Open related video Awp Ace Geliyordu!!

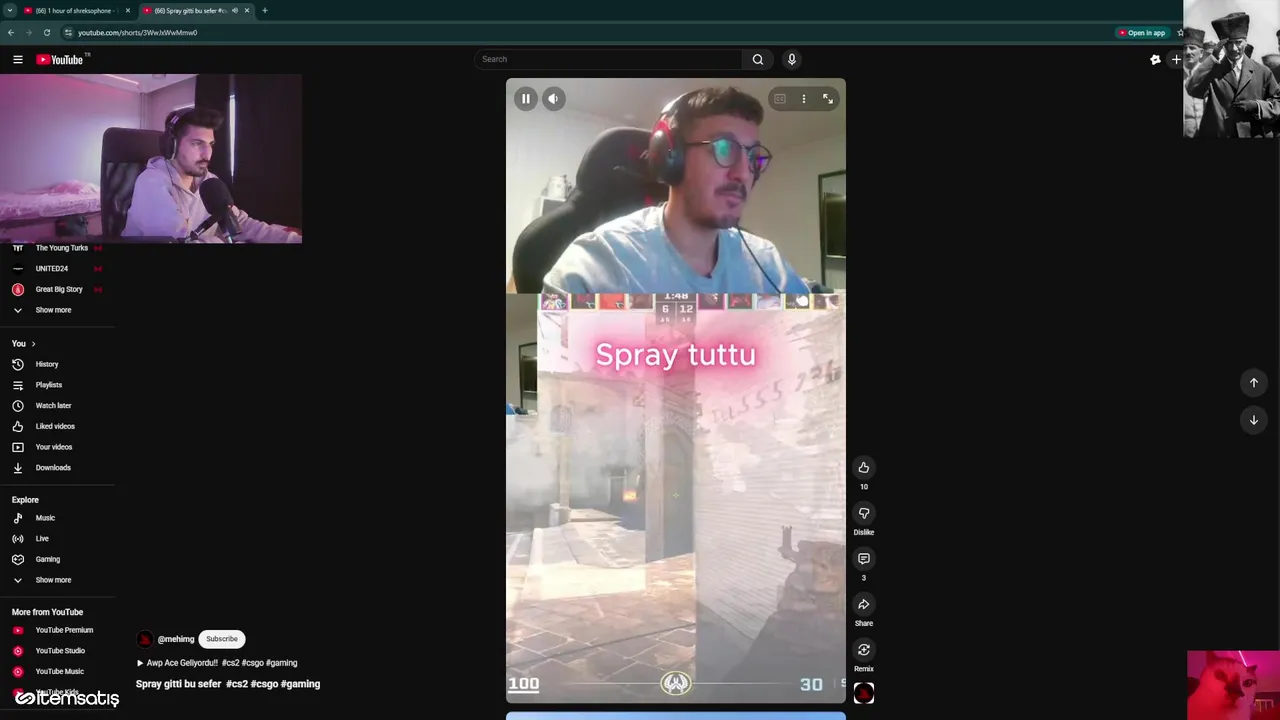(216, 663)
